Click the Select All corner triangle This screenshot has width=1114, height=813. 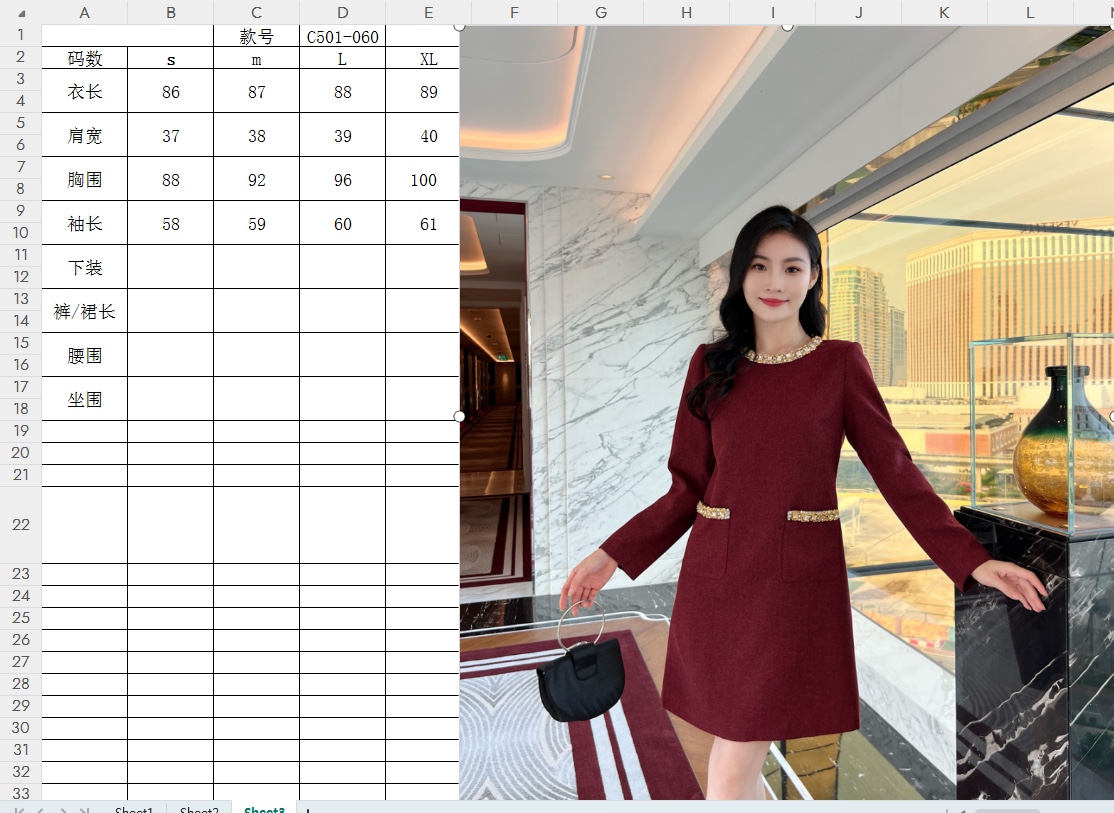(x=20, y=12)
